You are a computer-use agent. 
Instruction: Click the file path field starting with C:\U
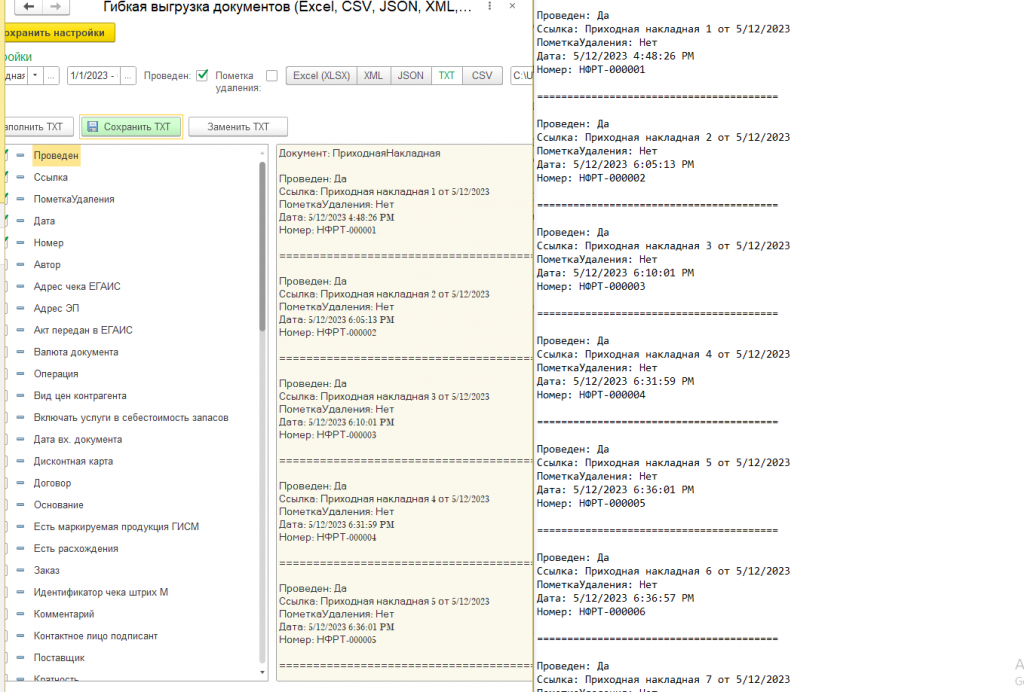point(522,76)
